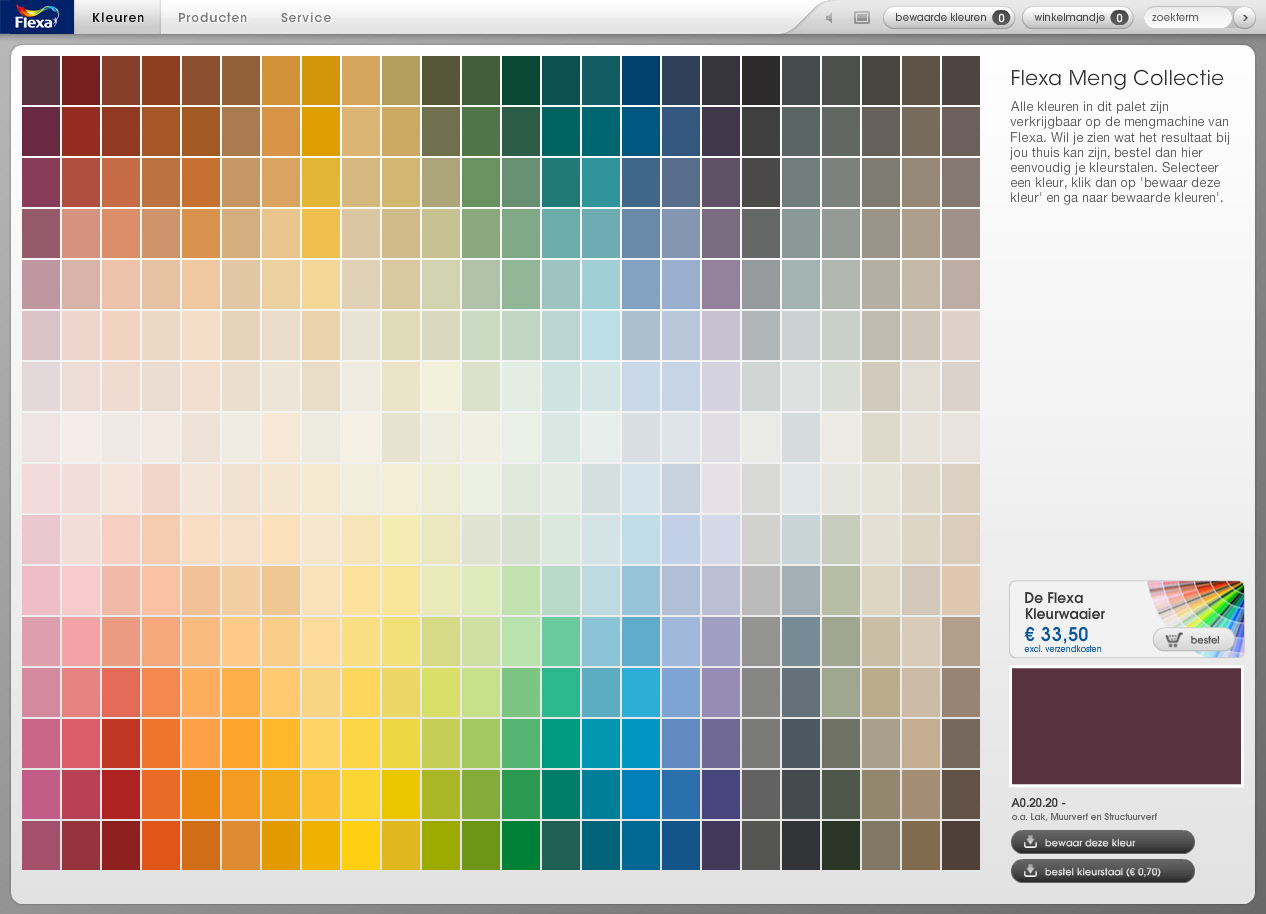
Task: Click 'excl. verzendkosten' text
Action: [1063, 649]
